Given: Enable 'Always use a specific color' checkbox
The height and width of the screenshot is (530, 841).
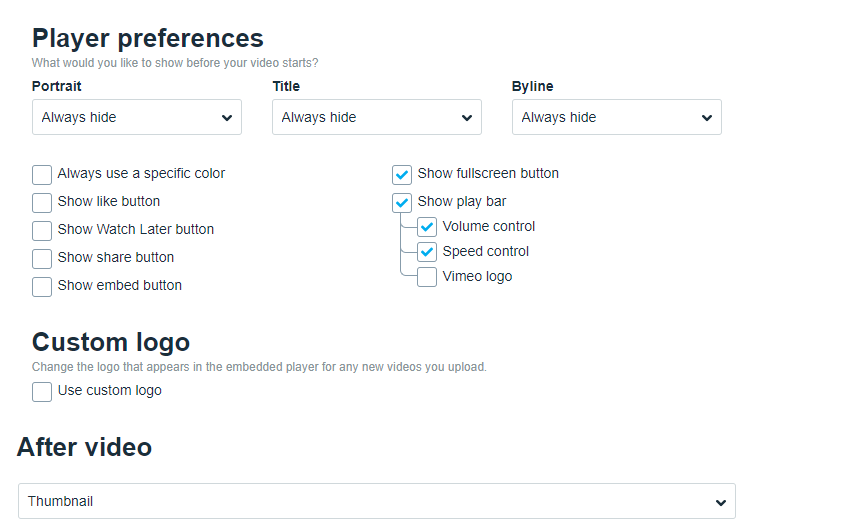Looking at the screenshot, I should (42, 175).
